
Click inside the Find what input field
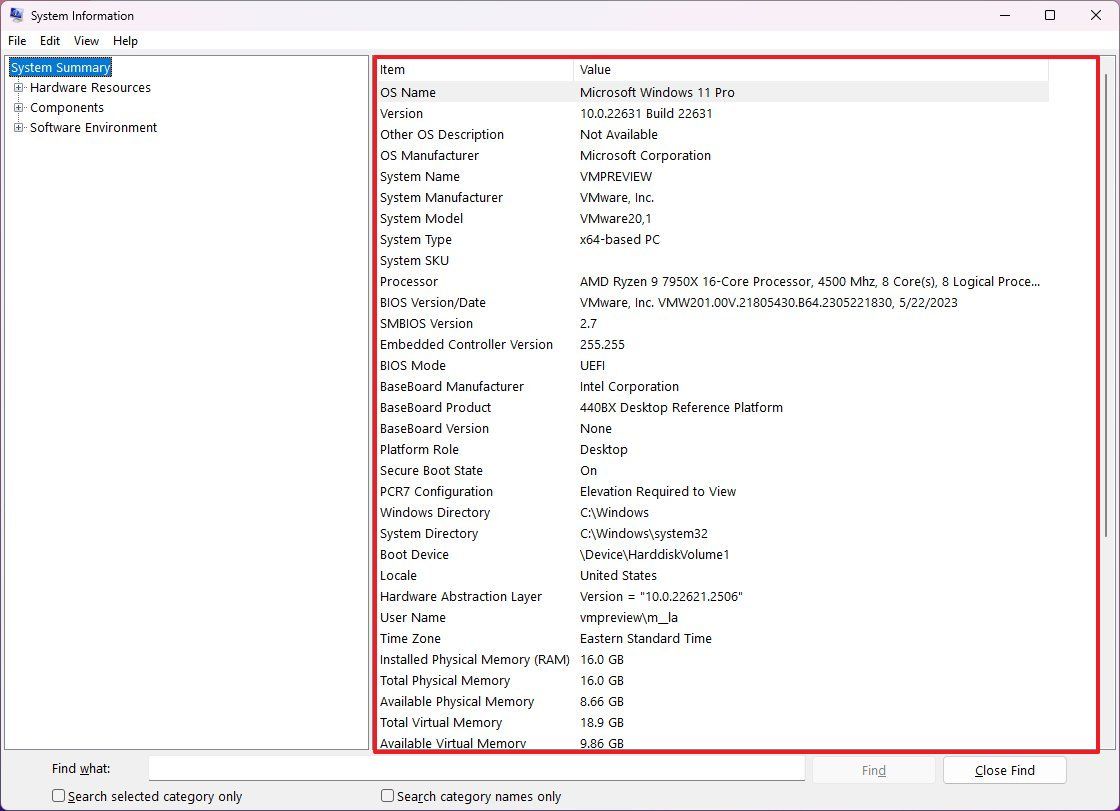pos(476,768)
